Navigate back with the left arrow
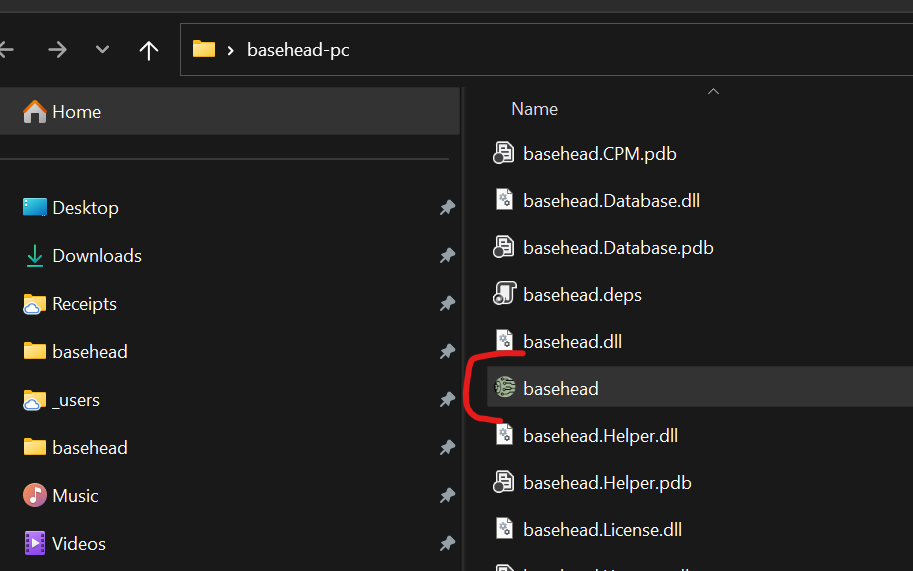The height and width of the screenshot is (571, 913). [x=6, y=50]
